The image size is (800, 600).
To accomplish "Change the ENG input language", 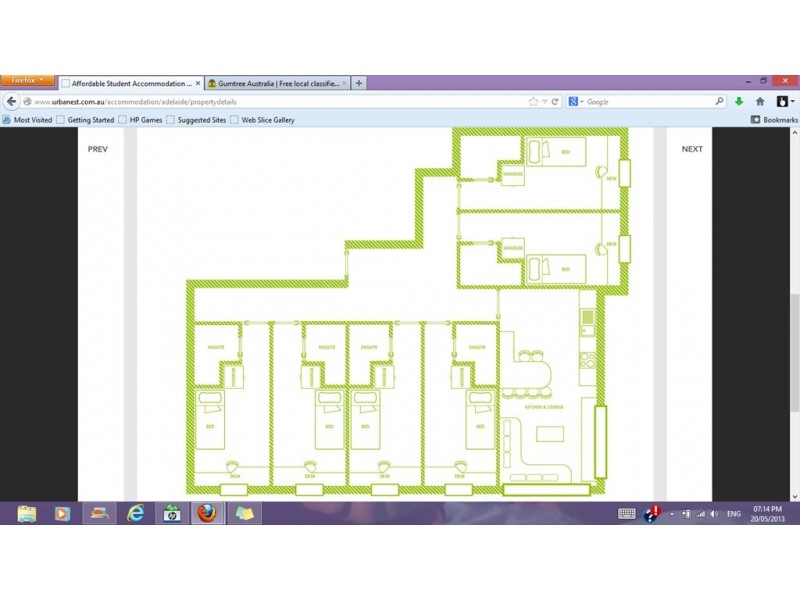I will pos(734,514).
